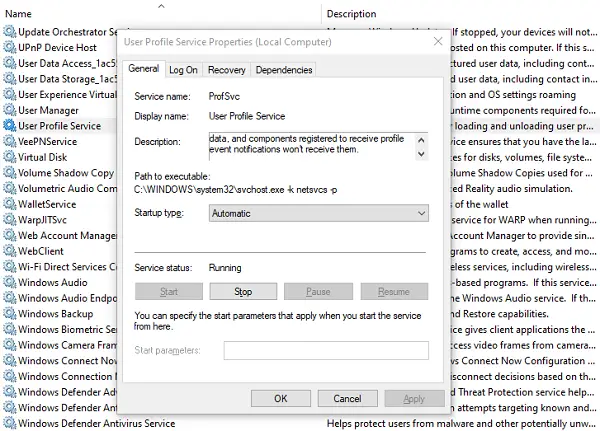Image resolution: width=600 pixels, height=431 pixels.
Task: Switch to the Log On tab
Action: point(183,70)
